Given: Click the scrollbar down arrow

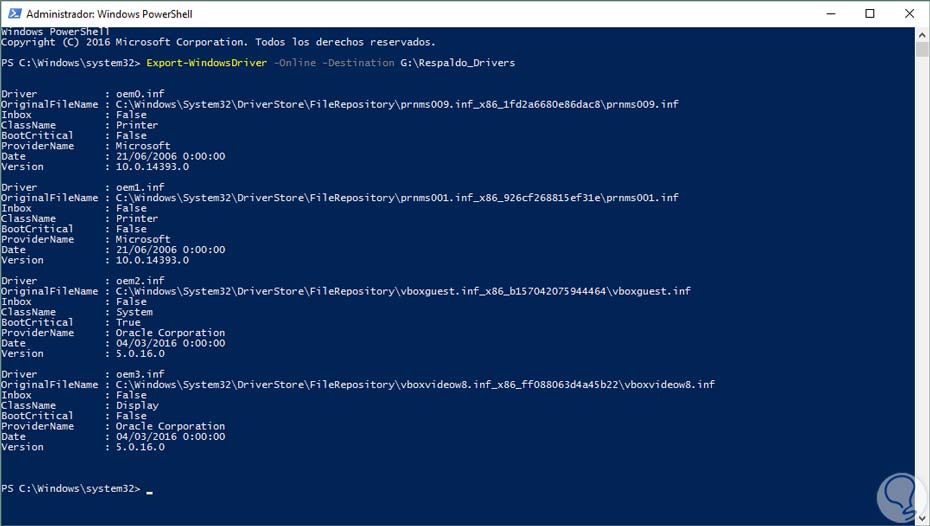Looking at the screenshot, I should pos(921,517).
